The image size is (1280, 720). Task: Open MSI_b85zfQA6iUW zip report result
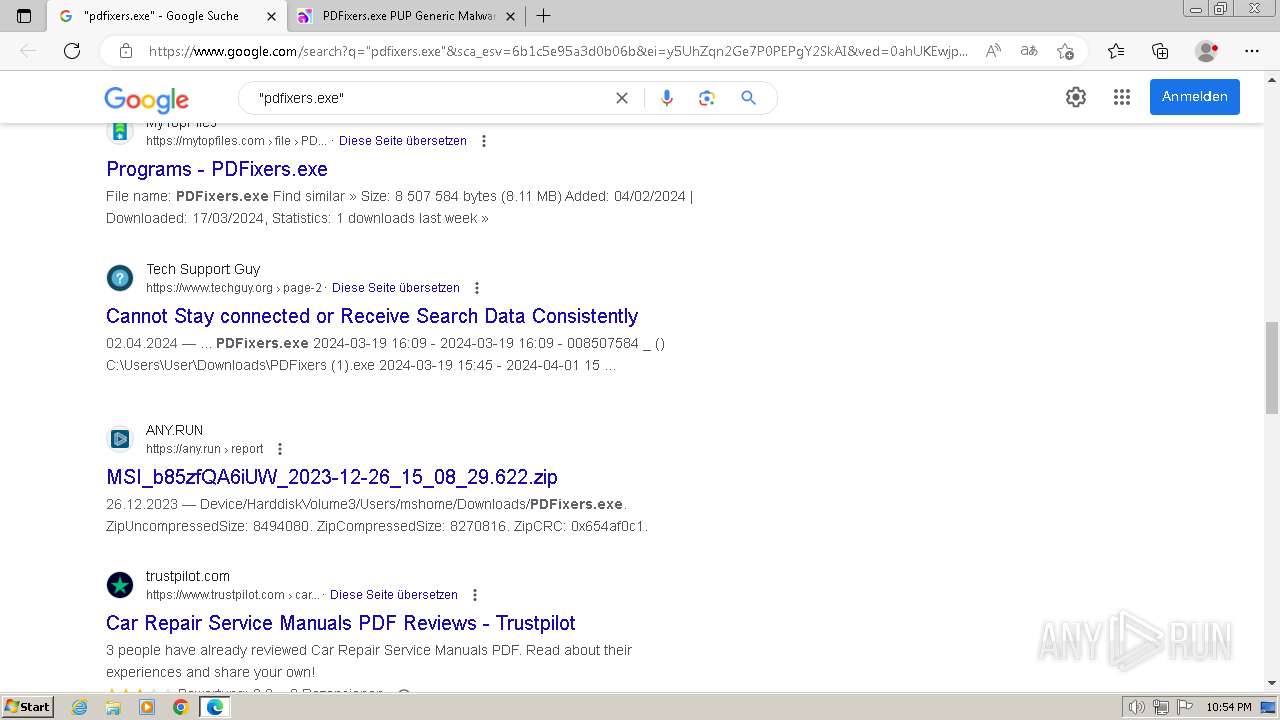tap(332, 477)
